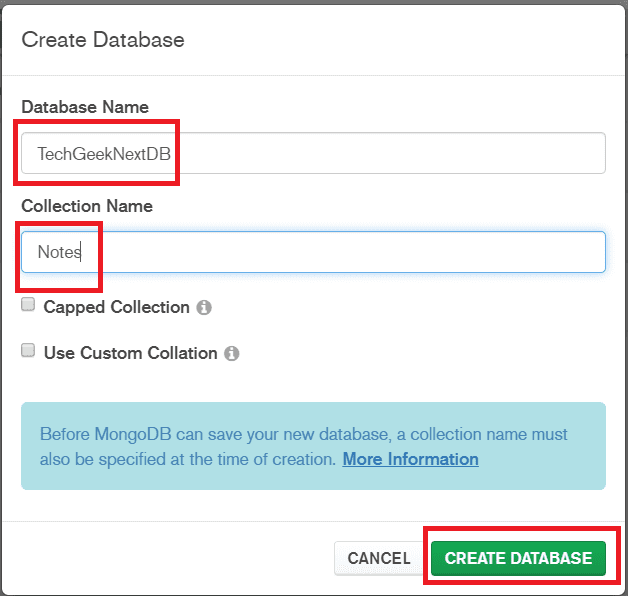628x596 pixels.
Task: Click the 'Before MongoDB can save' notice text
Action: coord(304,447)
